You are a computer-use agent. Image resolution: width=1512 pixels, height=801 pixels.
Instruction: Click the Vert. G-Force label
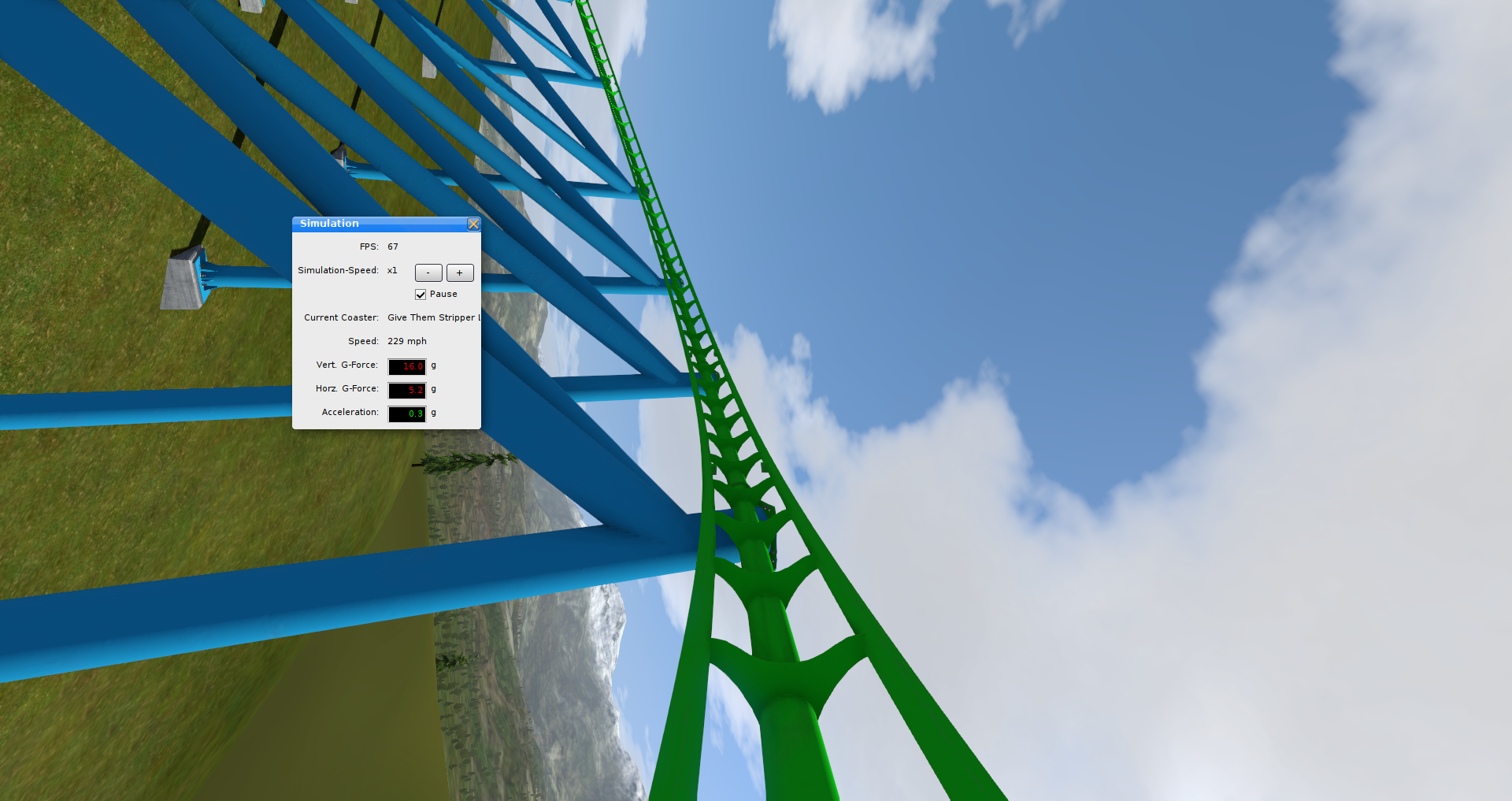(x=346, y=365)
